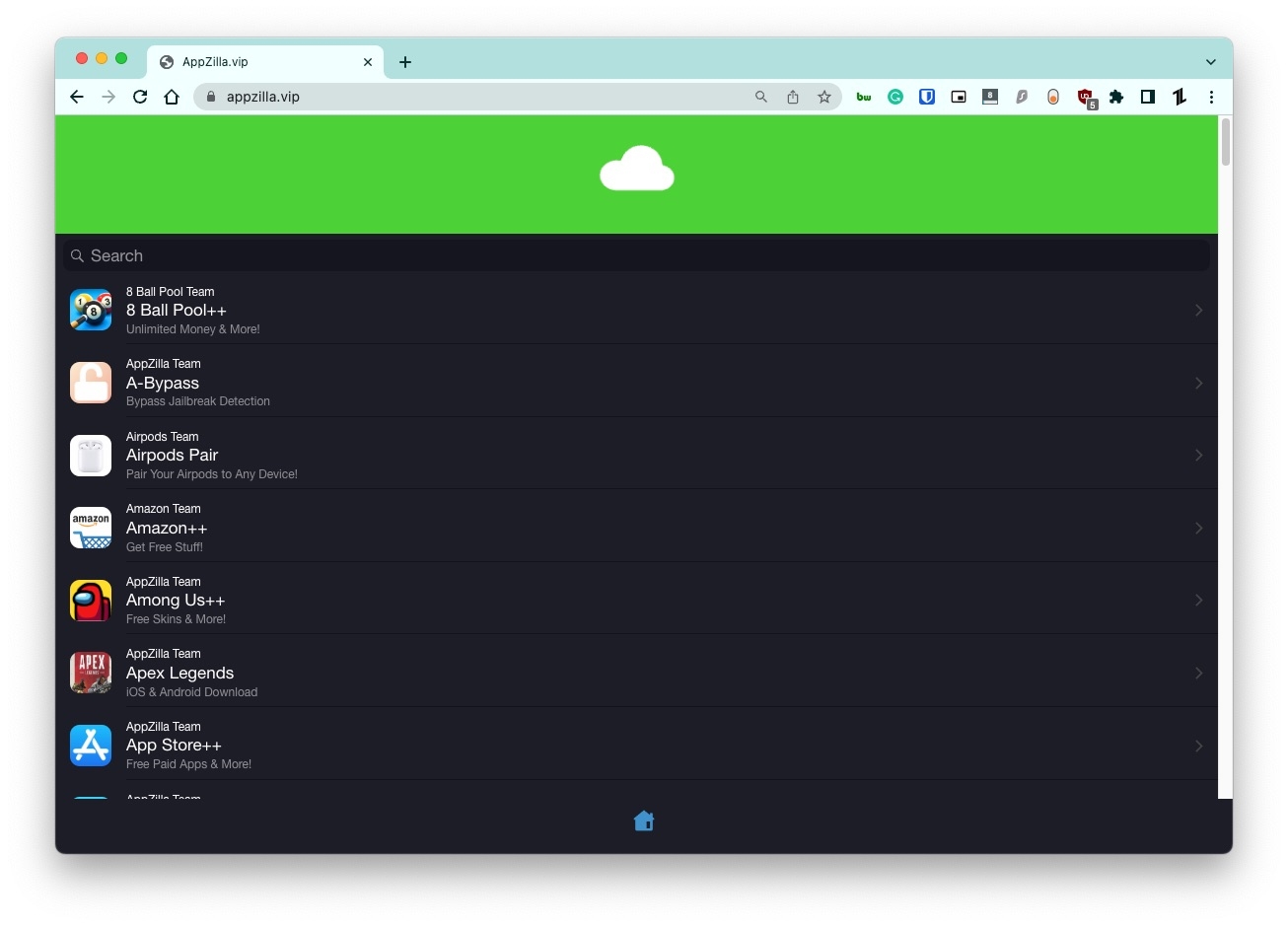Reload the AppZilla page
Viewport: 1288px width, 927px height.
pyautogui.click(x=140, y=97)
